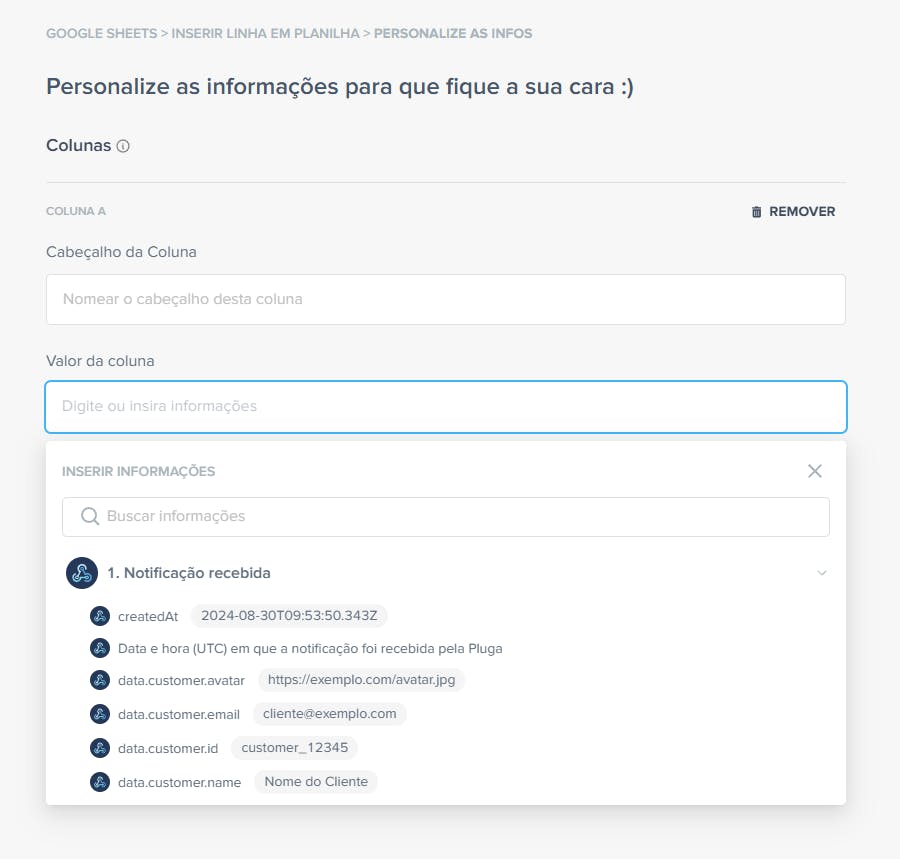900x859 pixels.
Task: Close the Inserir Informações panel
Action: pos(814,471)
